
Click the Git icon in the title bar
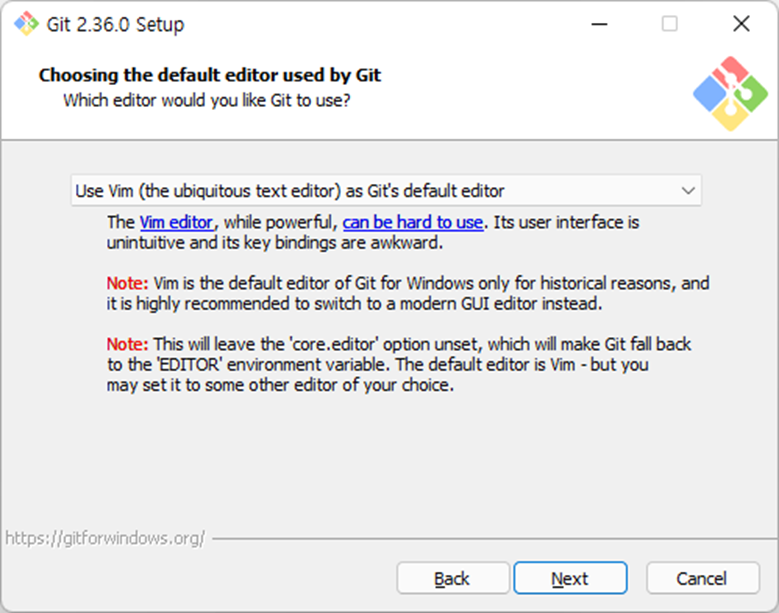(26, 23)
